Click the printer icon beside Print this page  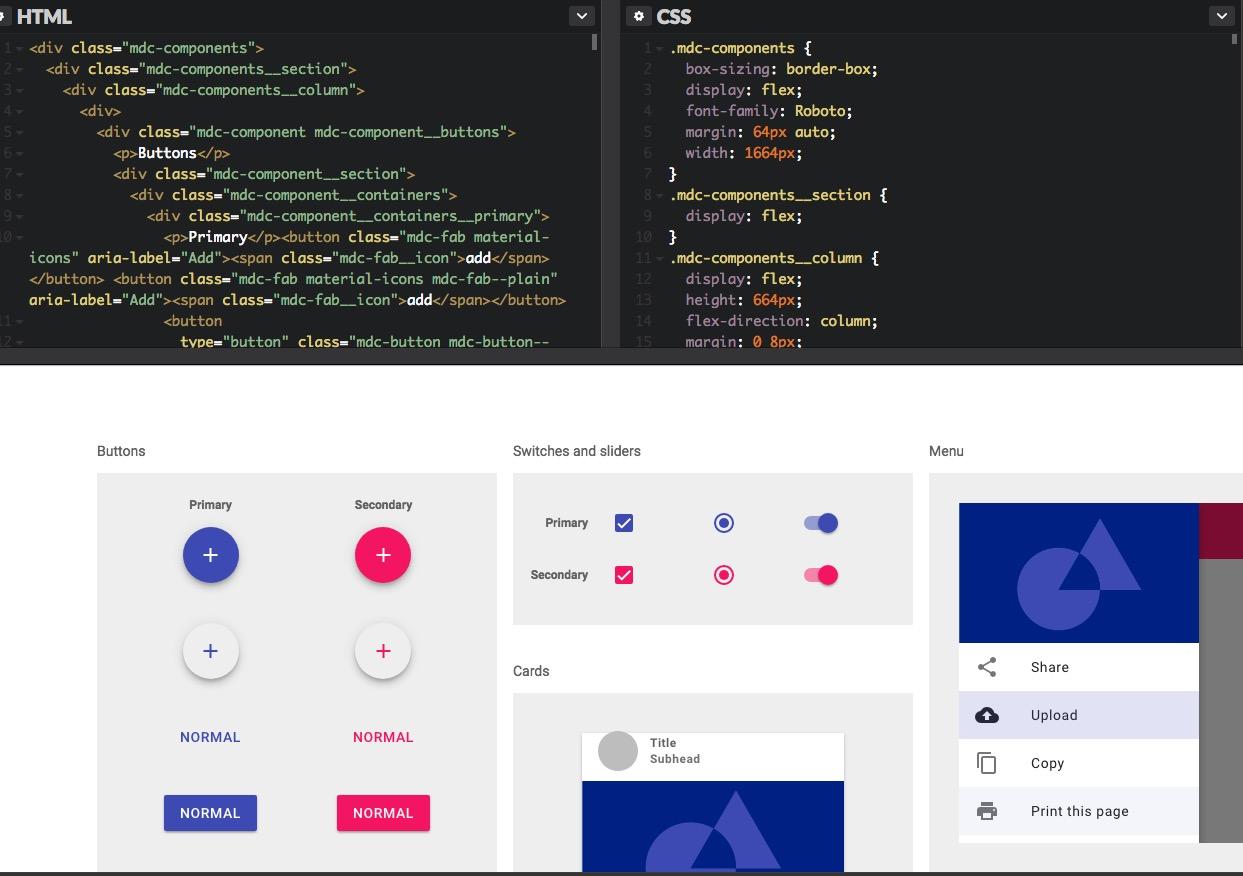point(987,811)
